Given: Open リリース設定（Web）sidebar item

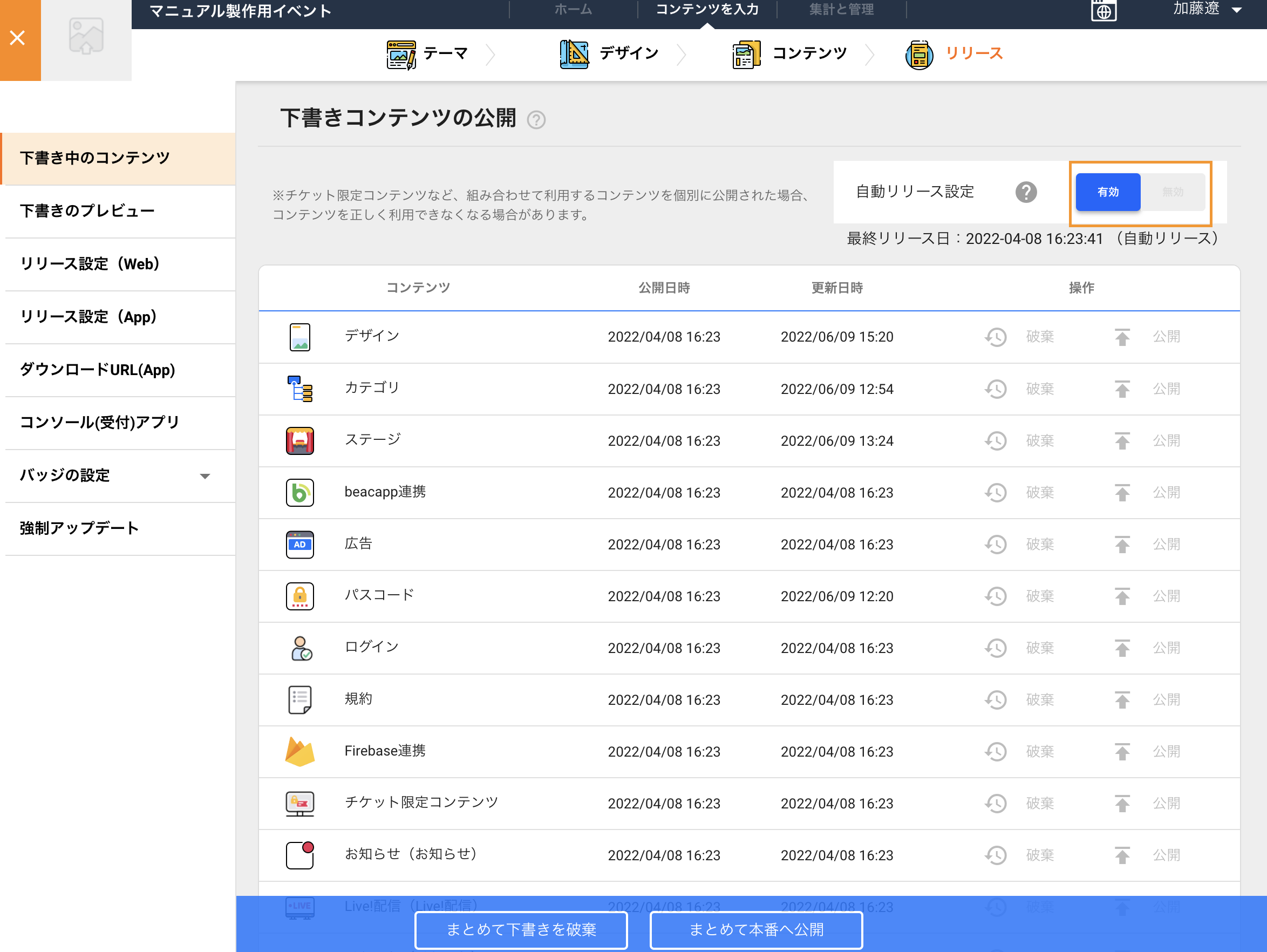Looking at the screenshot, I should (x=90, y=264).
